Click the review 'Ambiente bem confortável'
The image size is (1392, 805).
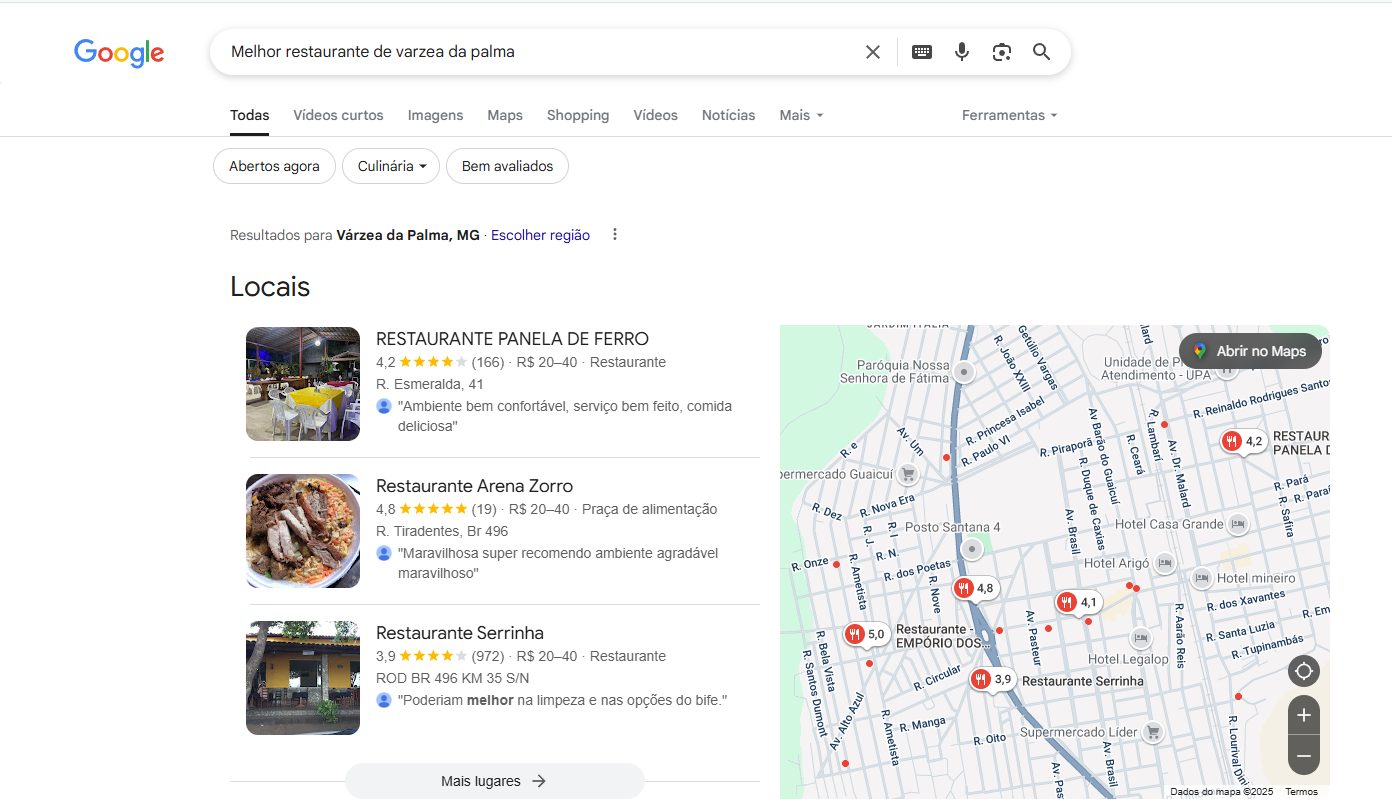565,416
